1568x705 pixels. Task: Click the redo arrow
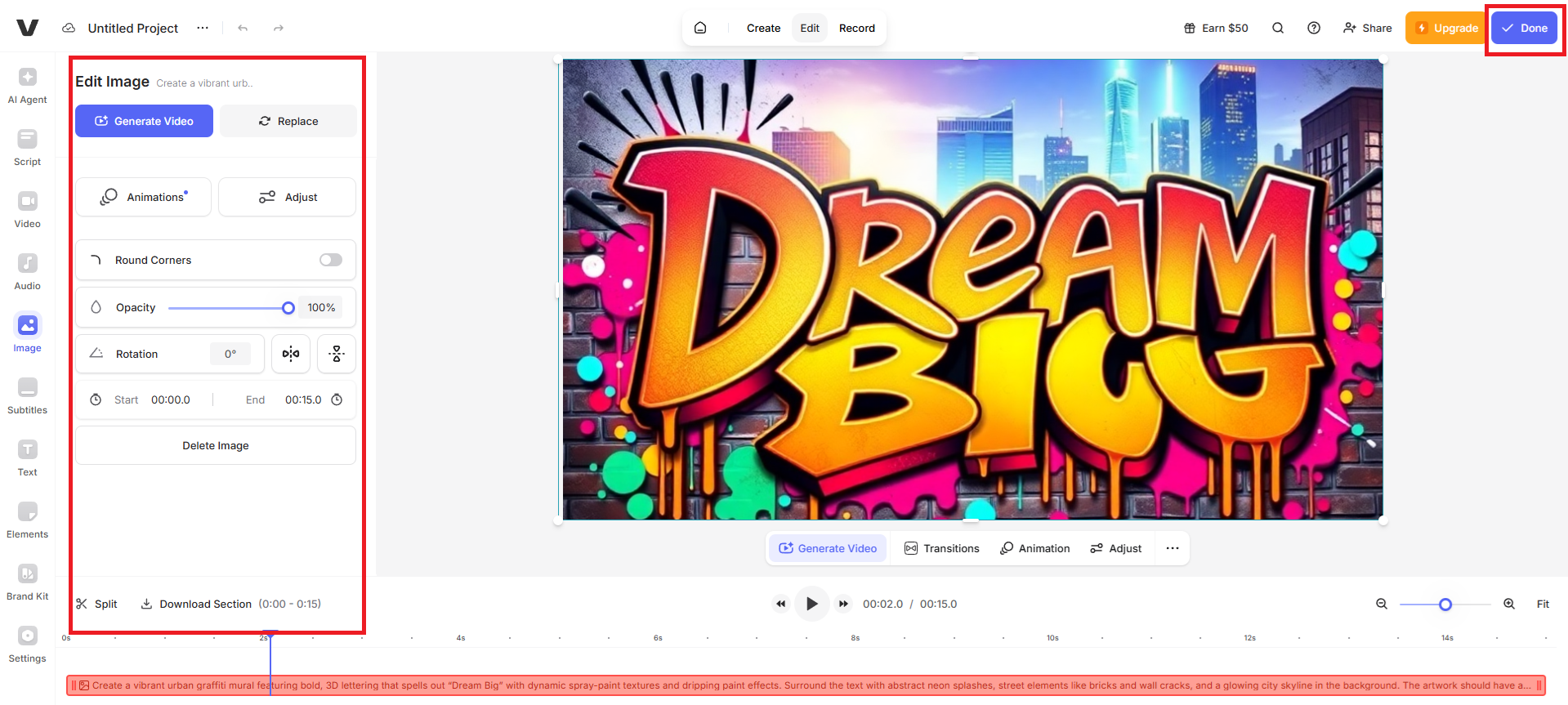pyautogui.click(x=279, y=28)
